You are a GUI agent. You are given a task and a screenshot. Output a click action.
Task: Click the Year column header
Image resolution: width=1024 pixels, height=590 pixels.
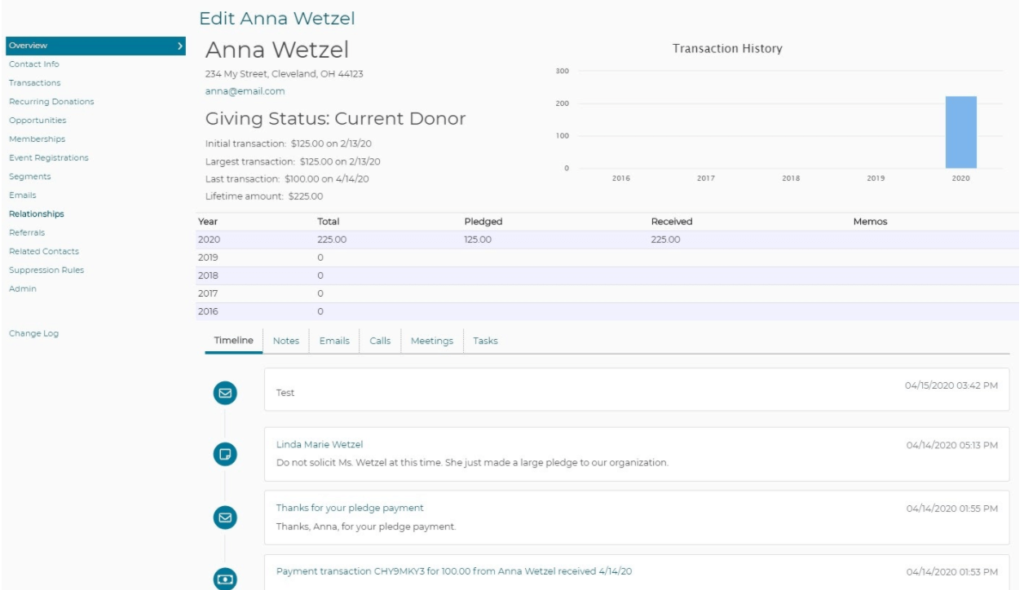208,221
